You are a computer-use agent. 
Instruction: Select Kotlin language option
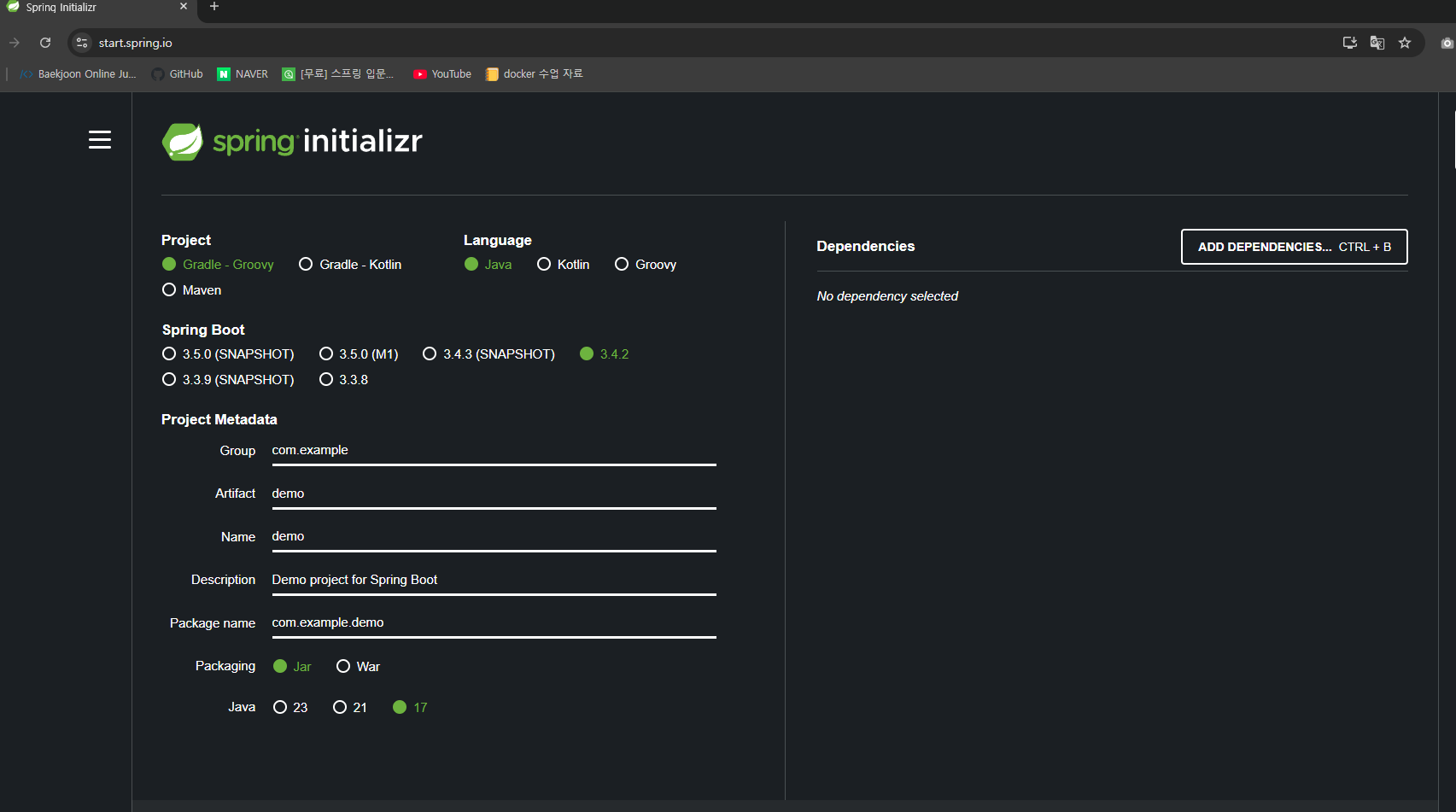click(564, 265)
